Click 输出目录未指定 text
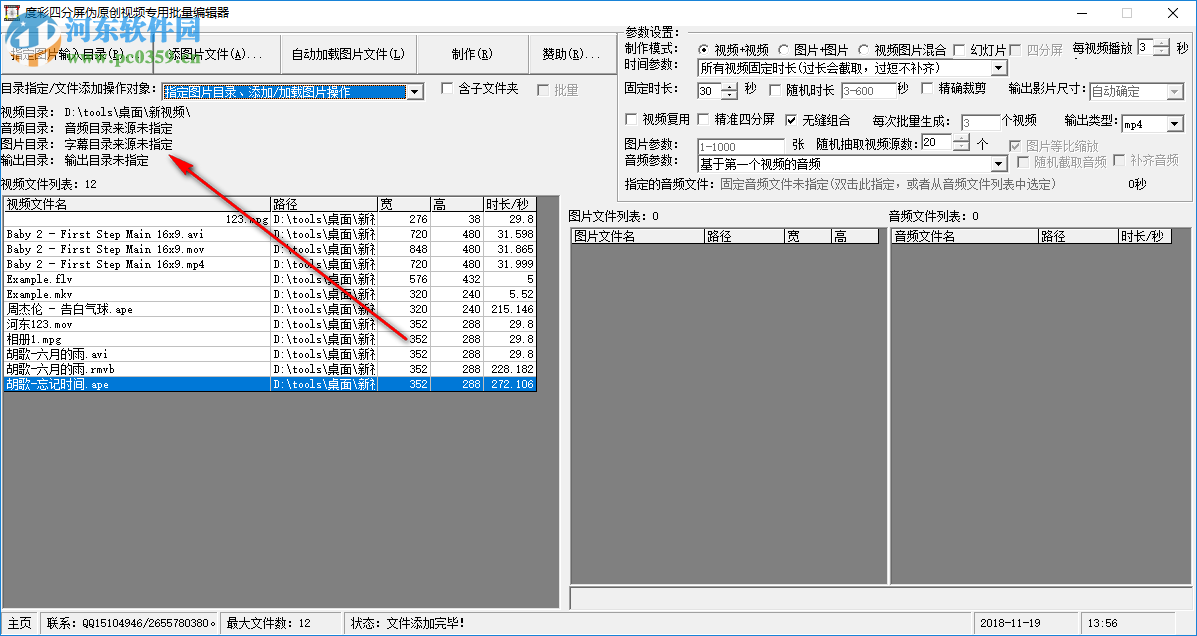Screen dimensions: 1197x636 tap(106, 160)
